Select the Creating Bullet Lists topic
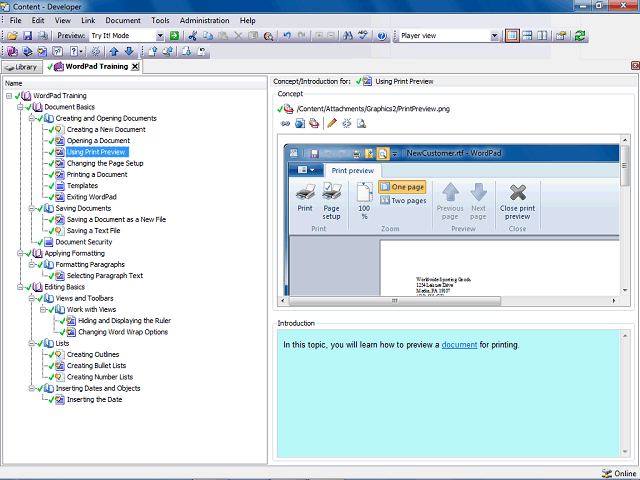The height and width of the screenshot is (480, 640). (x=96, y=366)
